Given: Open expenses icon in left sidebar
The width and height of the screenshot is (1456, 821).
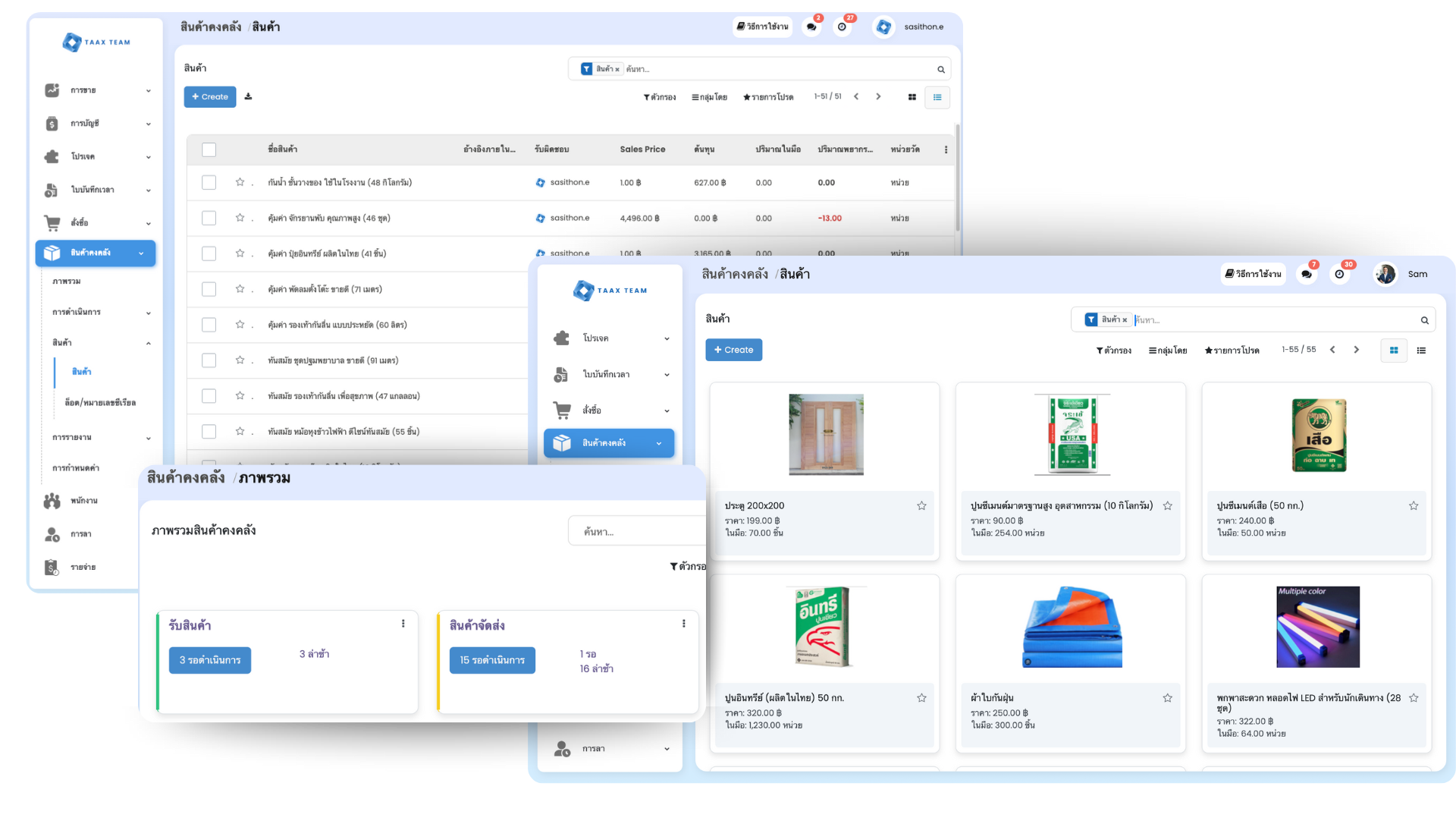Looking at the screenshot, I should (x=52, y=568).
